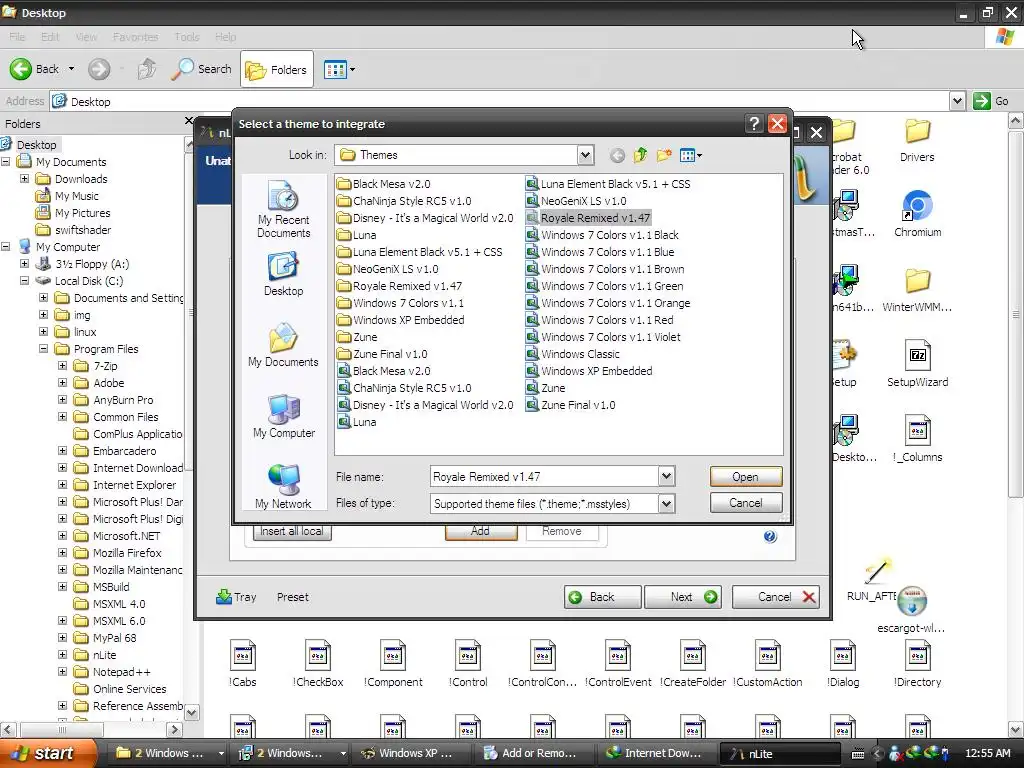Screen dimensions: 1024x768
Task: Click the Next button in nLite
Action: pos(682,597)
